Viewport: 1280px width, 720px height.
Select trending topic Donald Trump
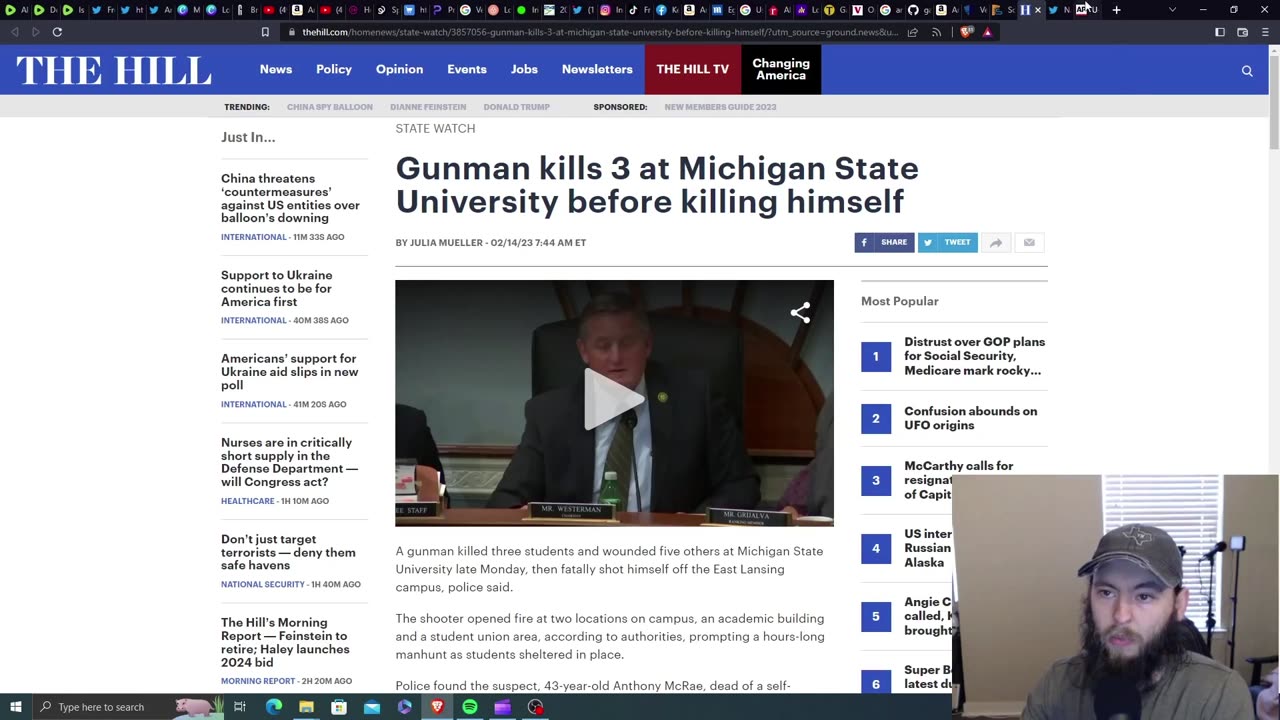(x=517, y=107)
